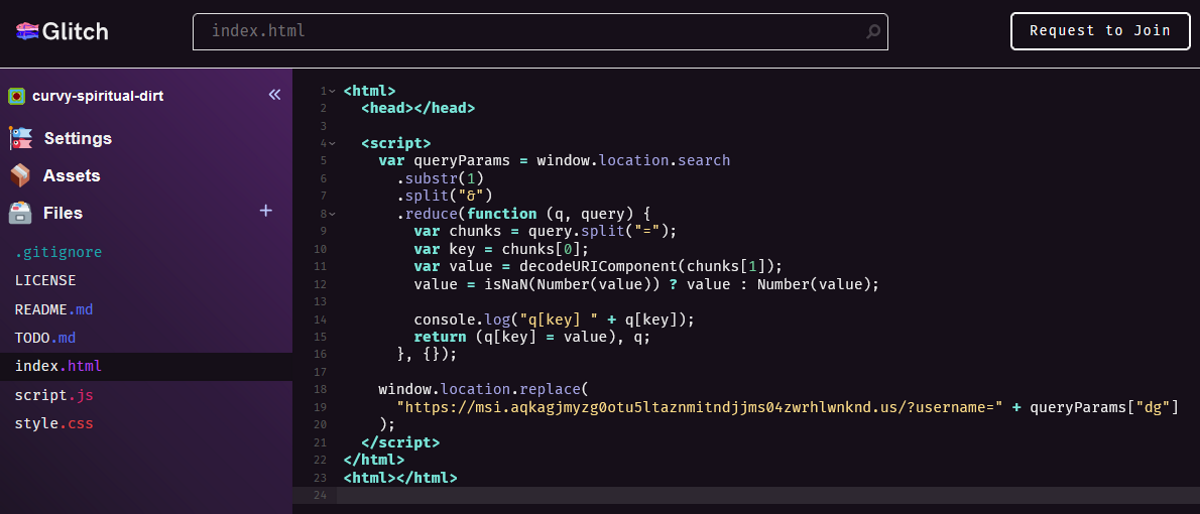Screen dimensions: 1200x514
Task: Click '.split("&")' on line 7
Action: click(x=444, y=195)
